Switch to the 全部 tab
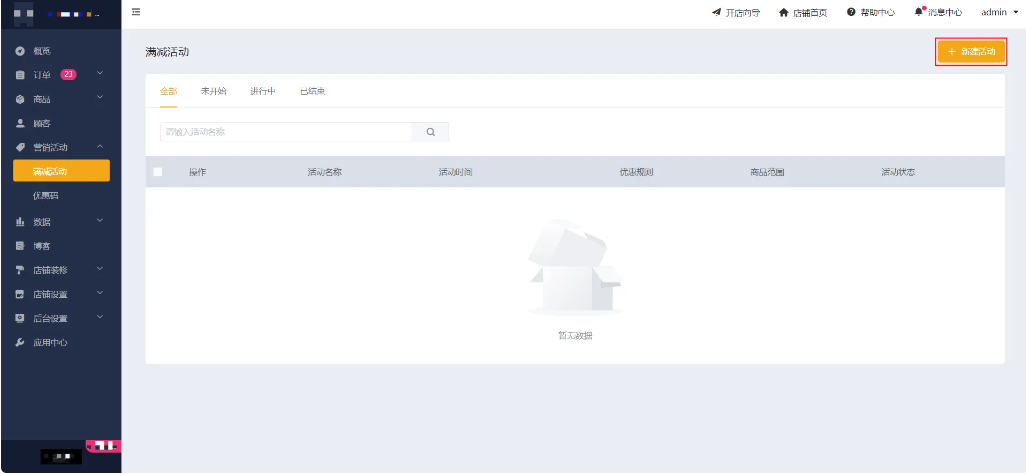The image size is (1026, 474). tap(169, 91)
